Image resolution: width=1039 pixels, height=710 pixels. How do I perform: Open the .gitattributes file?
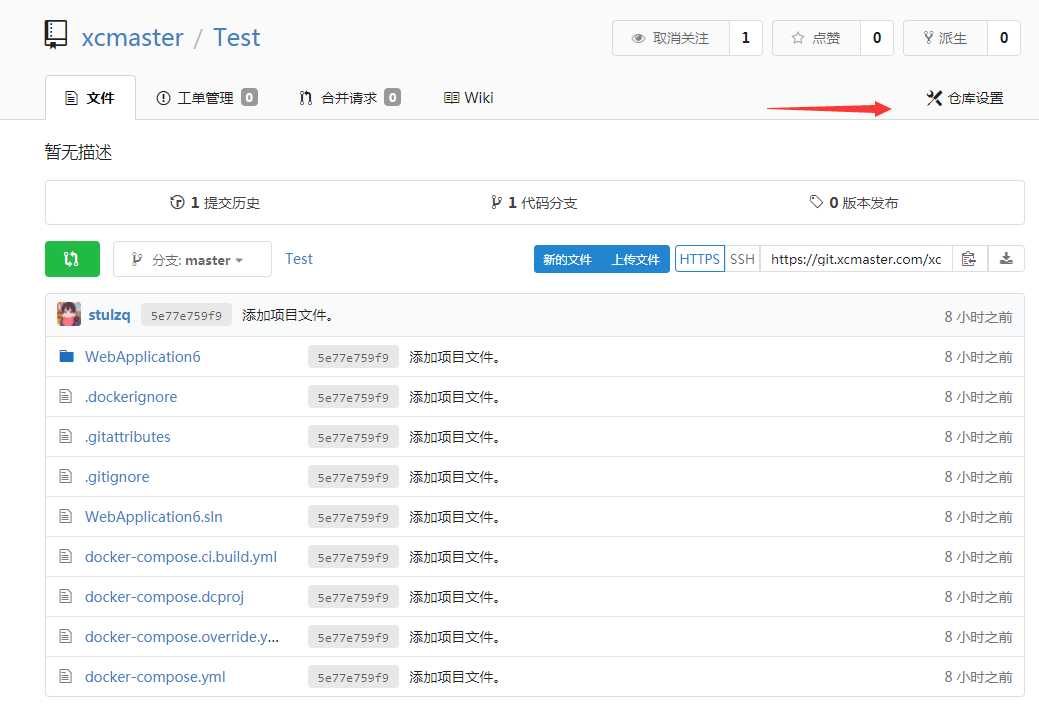click(x=128, y=436)
